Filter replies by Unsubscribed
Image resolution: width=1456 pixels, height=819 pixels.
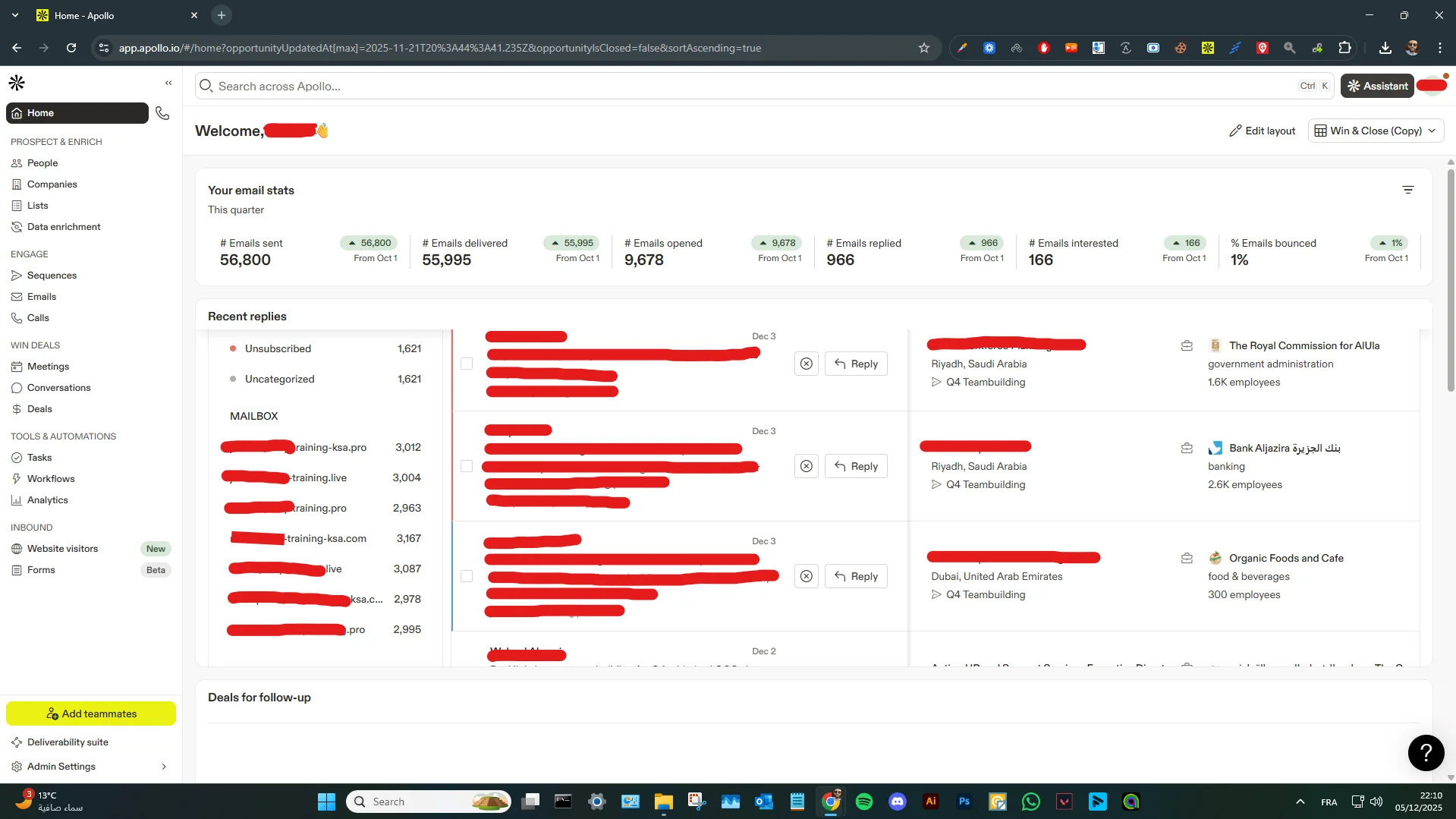point(325,348)
